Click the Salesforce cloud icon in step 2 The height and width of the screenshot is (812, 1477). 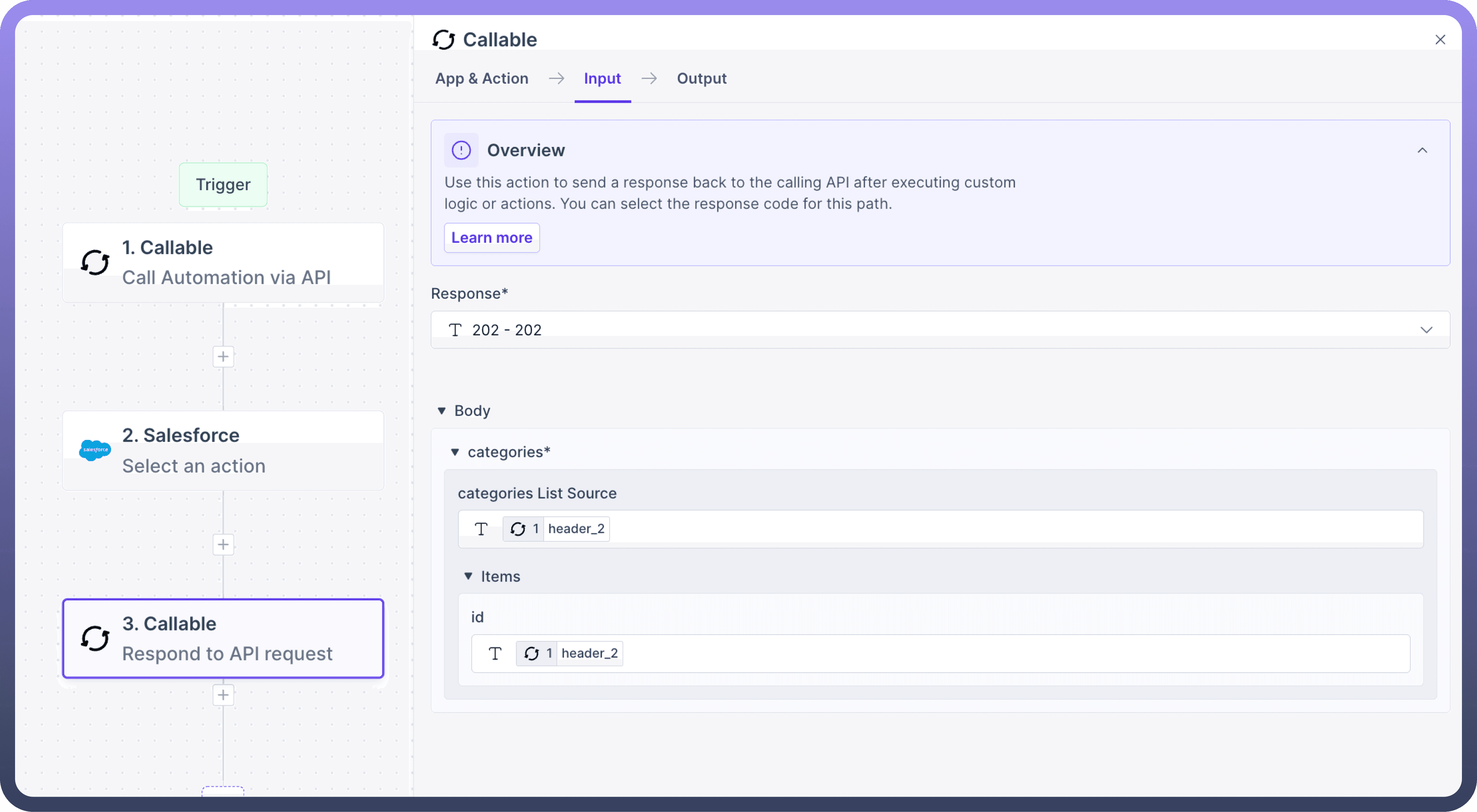tap(95, 450)
